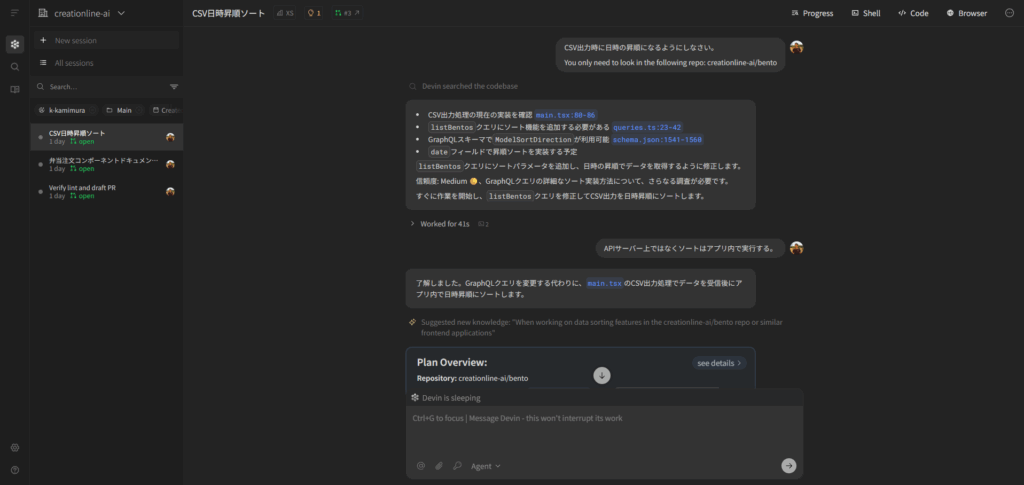This screenshot has width=1024, height=485.
Task: Toggle the Main filter chip
Action: click(119, 110)
